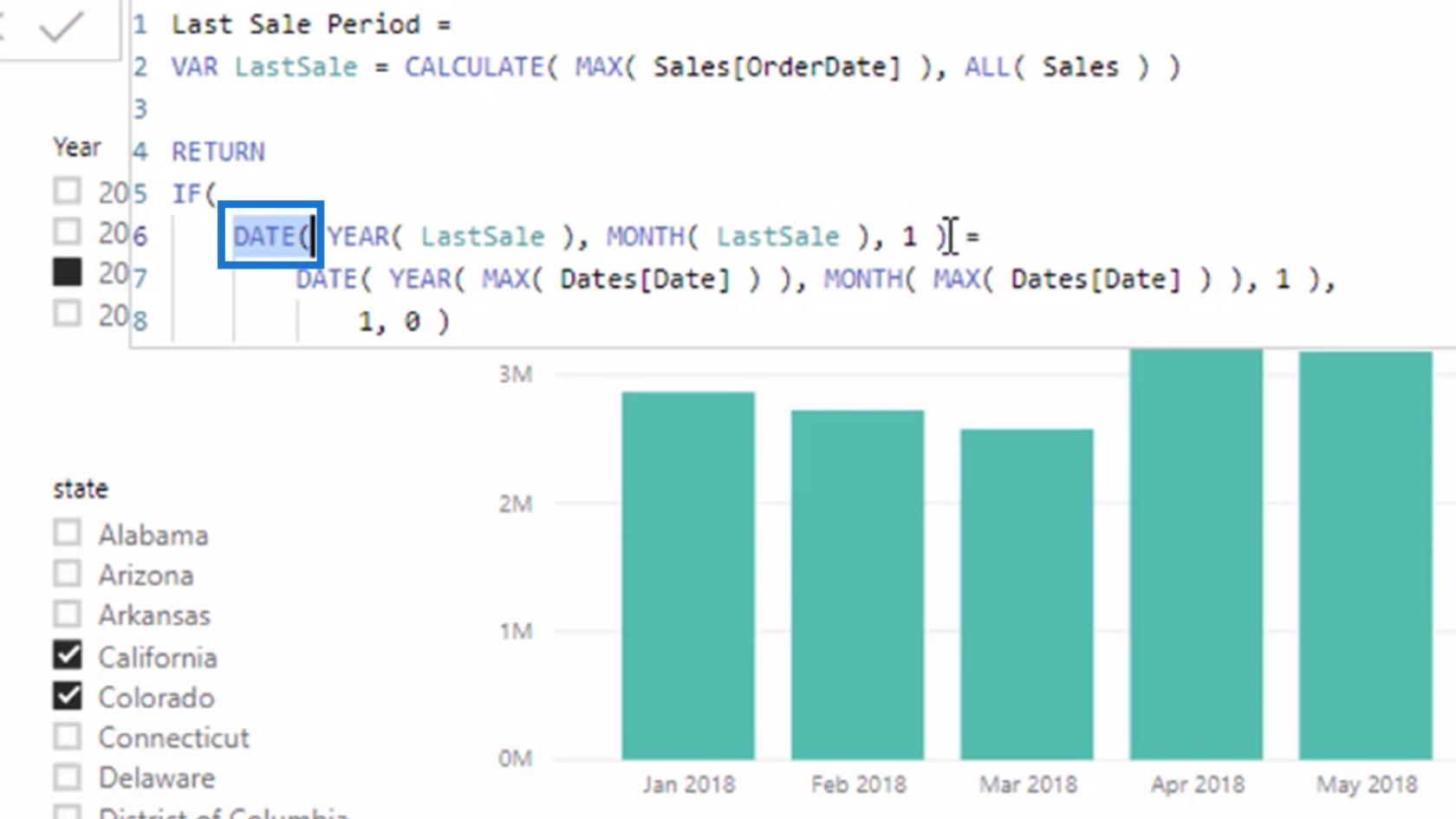Click the RETURN keyword on line 4
The image size is (1456, 819).
pyautogui.click(x=218, y=152)
